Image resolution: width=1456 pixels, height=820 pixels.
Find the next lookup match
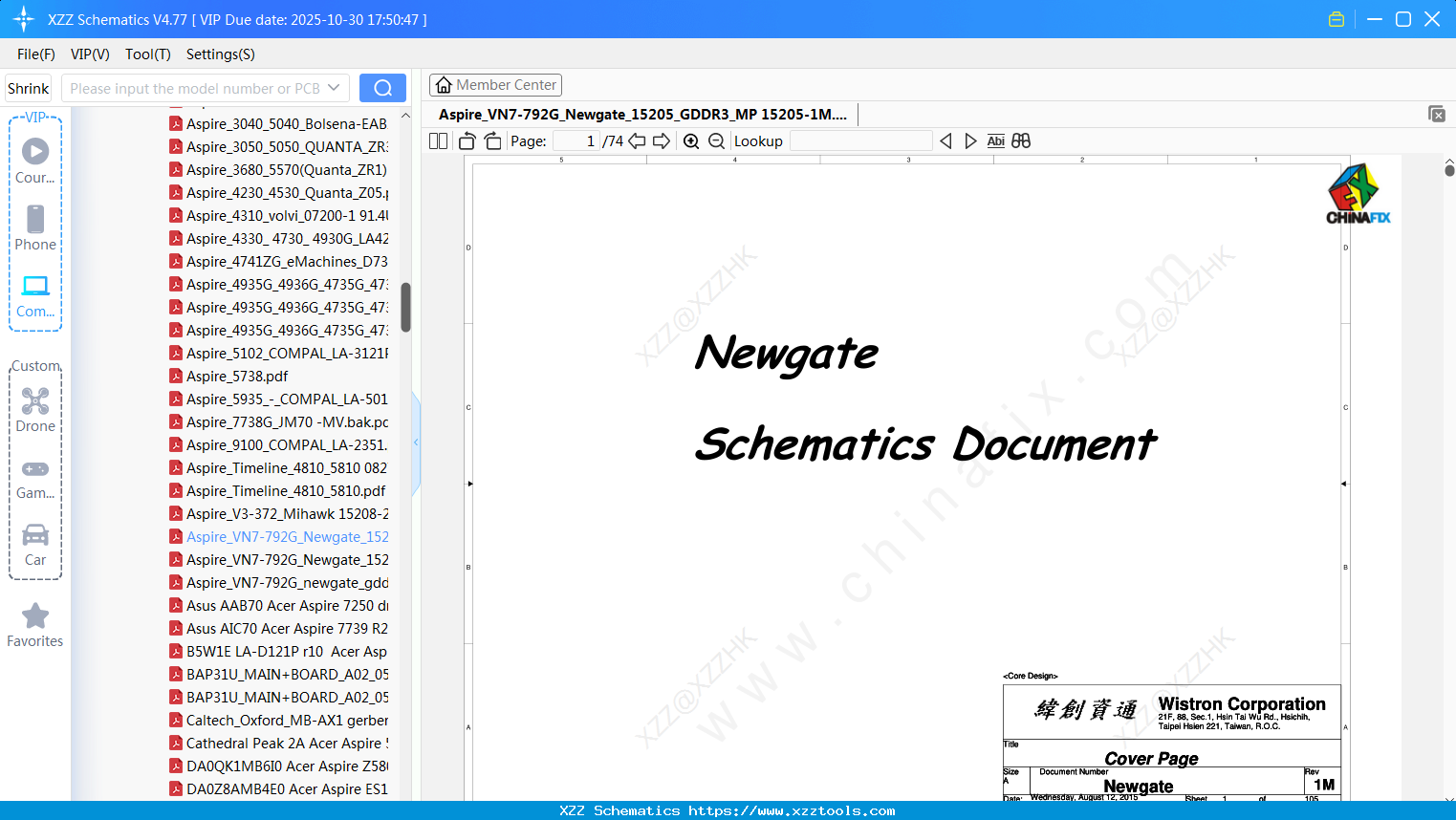click(970, 141)
